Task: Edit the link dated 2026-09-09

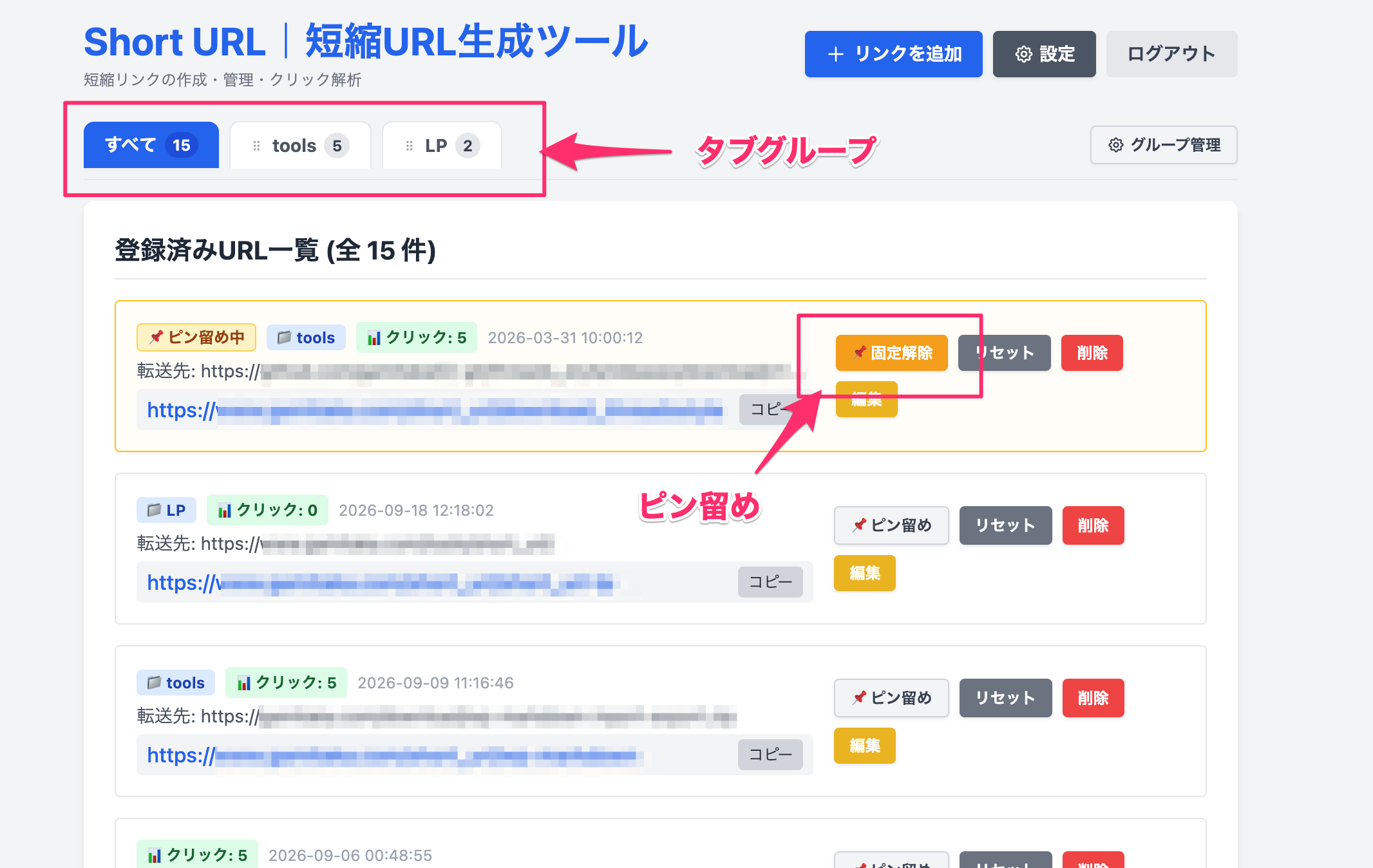Action: [x=865, y=746]
